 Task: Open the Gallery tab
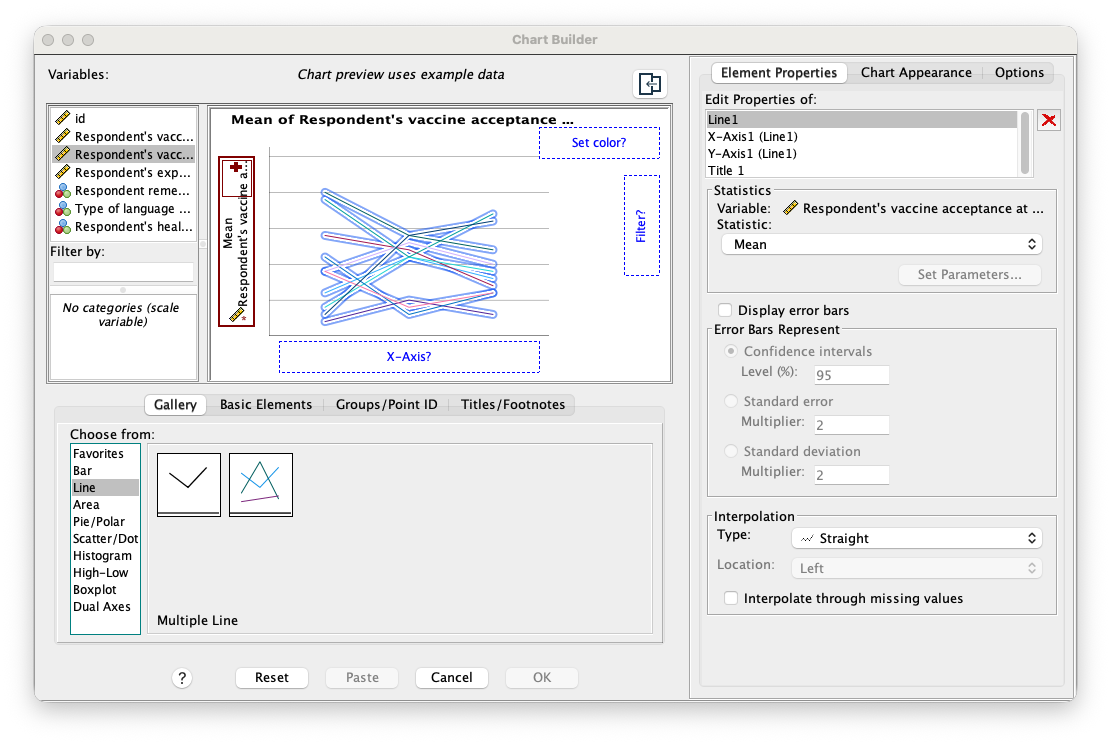pos(175,405)
